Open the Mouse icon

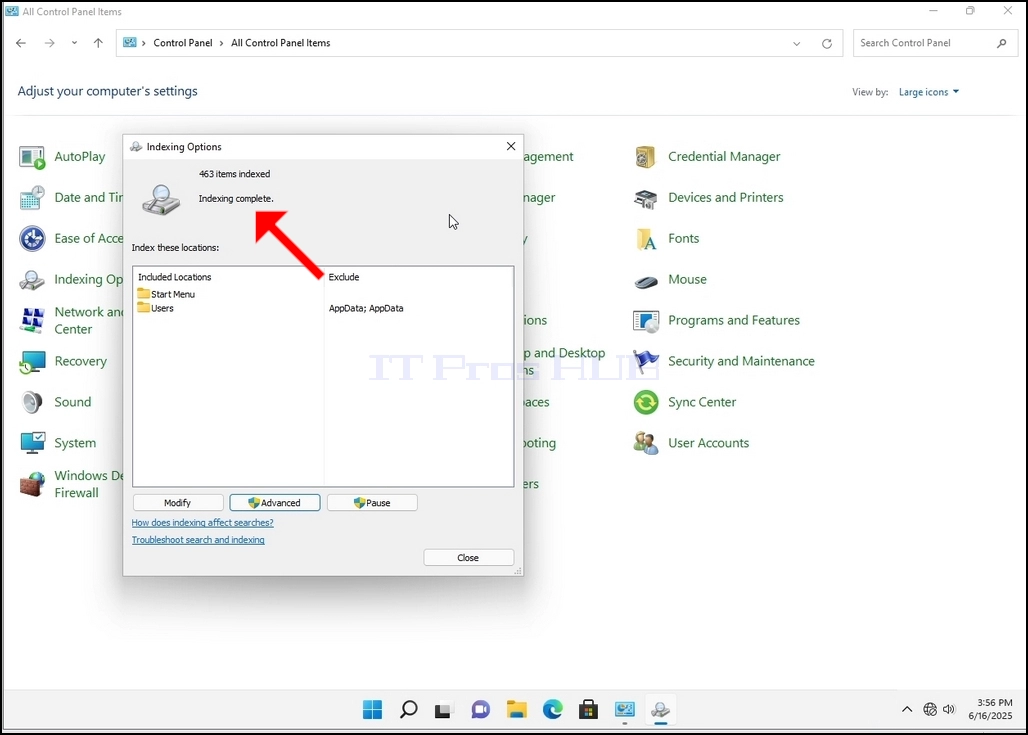pyautogui.click(x=646, y=281)
